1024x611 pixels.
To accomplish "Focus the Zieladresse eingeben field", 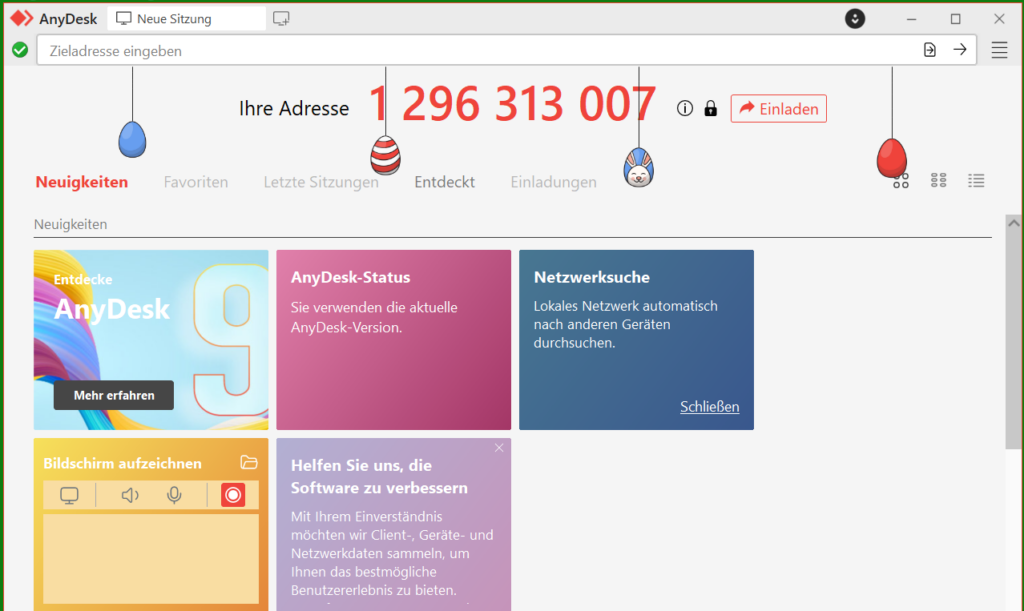I will (x=507, y=50).
